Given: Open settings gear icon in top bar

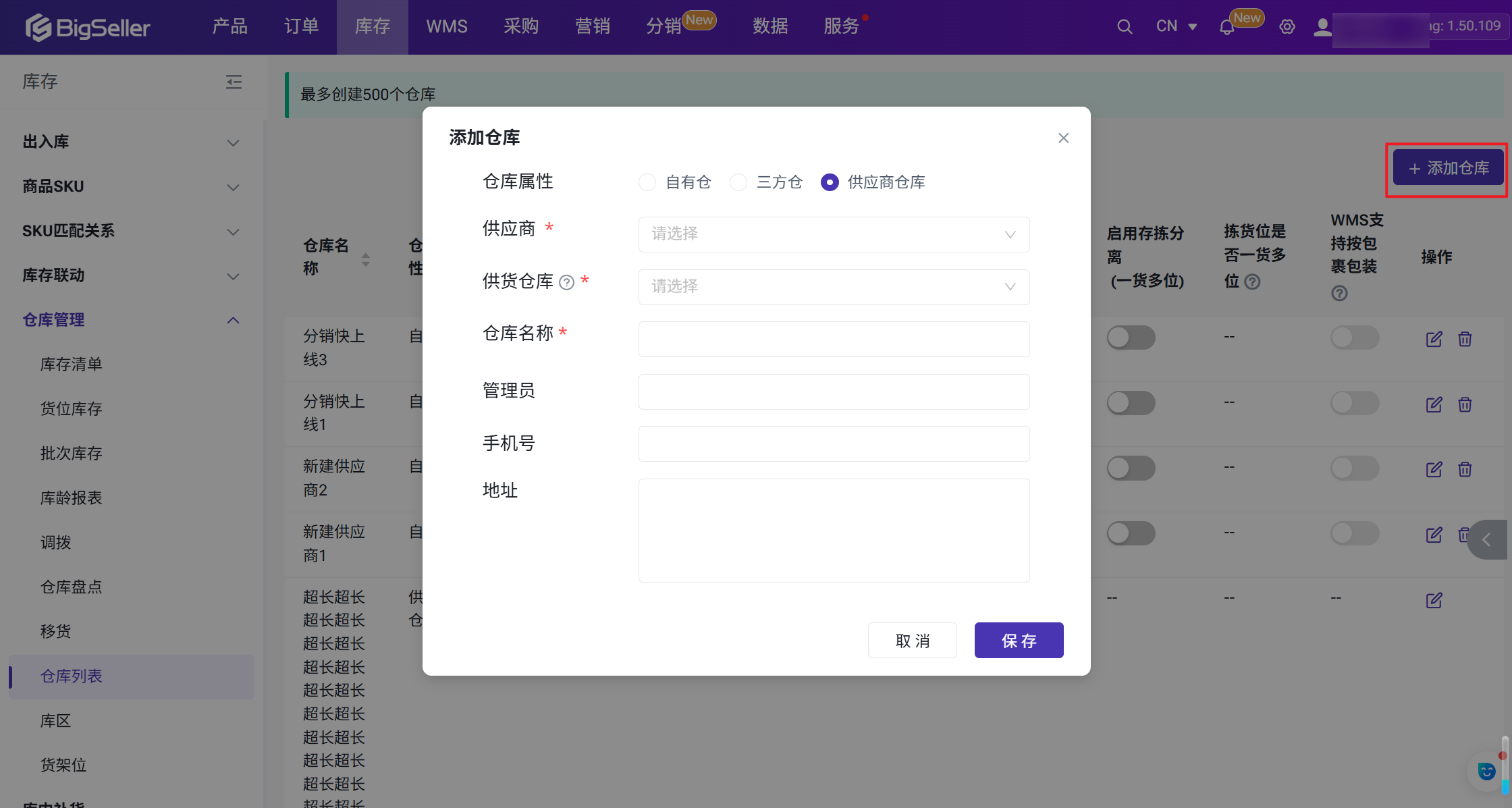Looking at the screenshot, I should tap(1287, 27).
